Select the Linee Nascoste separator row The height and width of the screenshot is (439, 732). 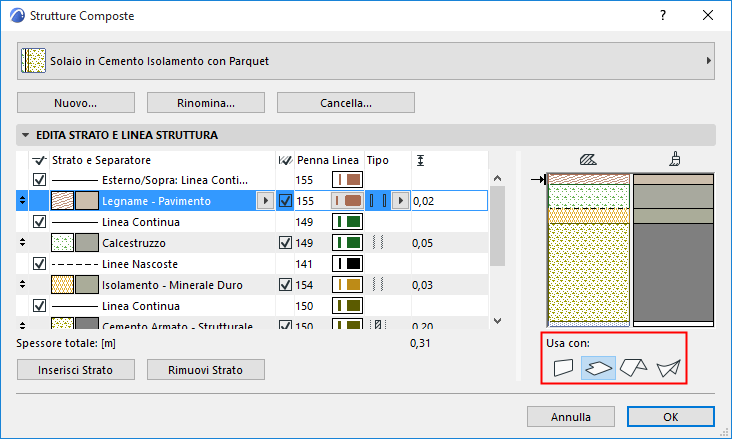252,264
